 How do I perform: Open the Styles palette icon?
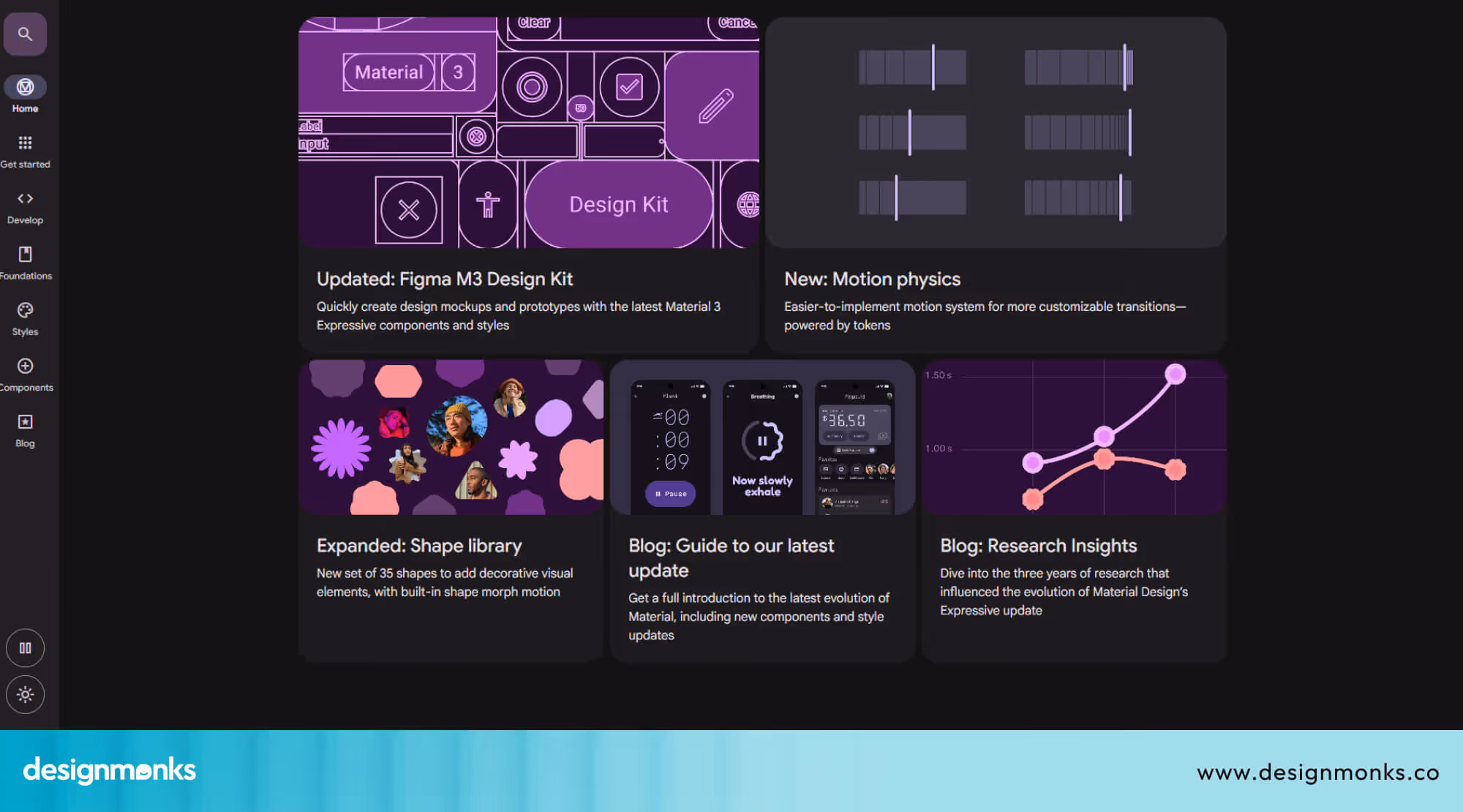(x=25, y=310)
